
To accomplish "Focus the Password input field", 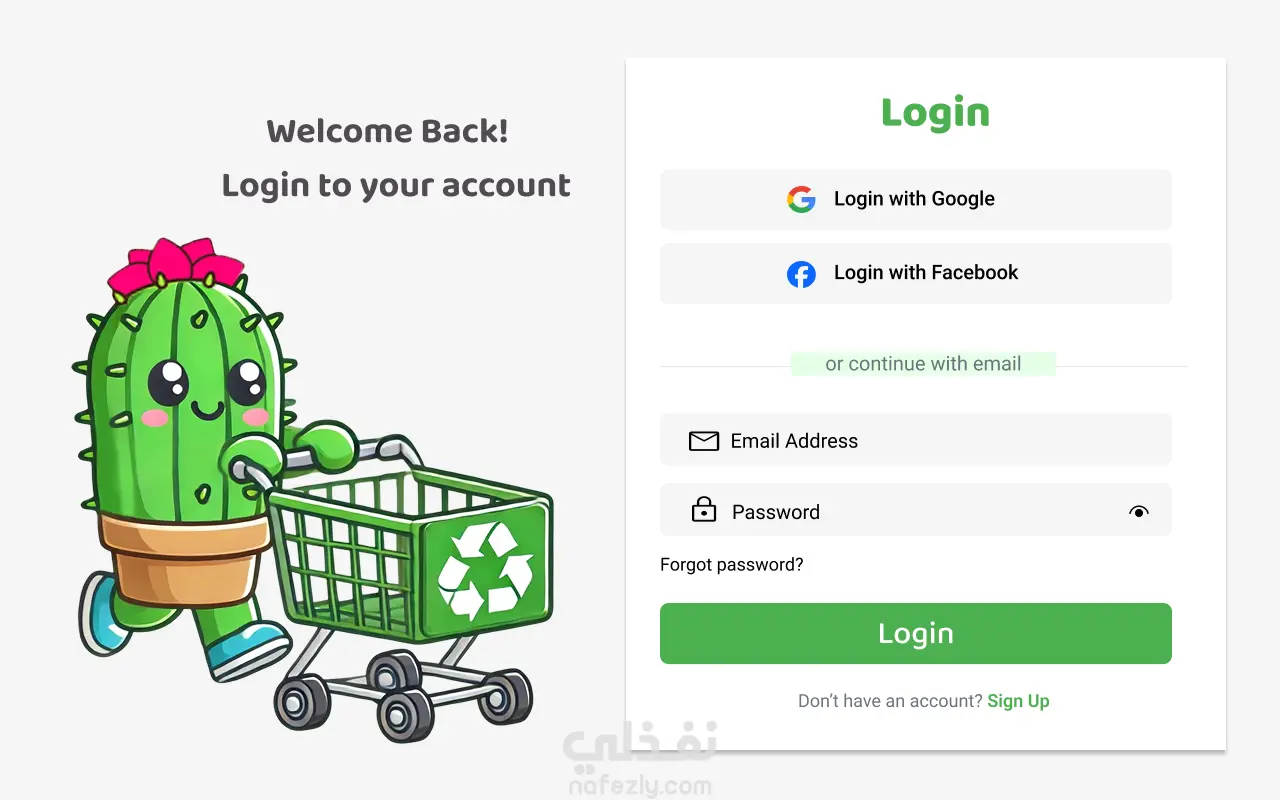I will pyautogui.click(x=916, y=510).
